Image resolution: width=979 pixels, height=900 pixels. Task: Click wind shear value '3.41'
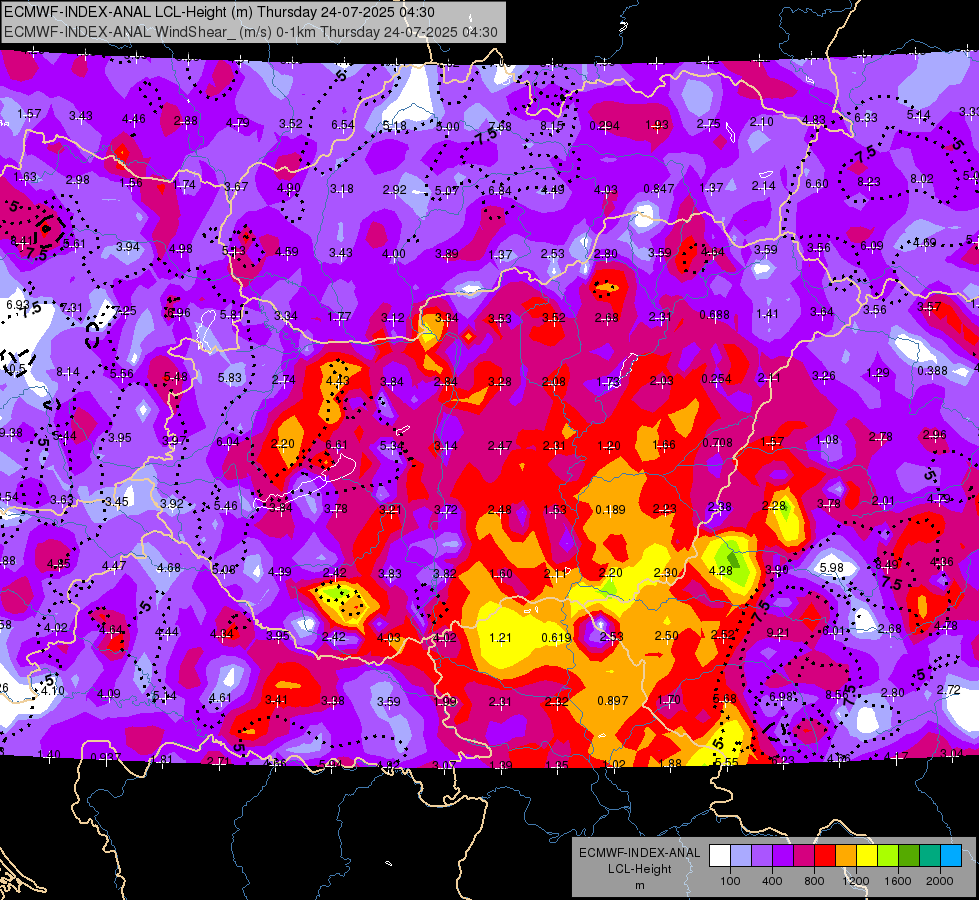pyautogui.click(x=276, y=700)
